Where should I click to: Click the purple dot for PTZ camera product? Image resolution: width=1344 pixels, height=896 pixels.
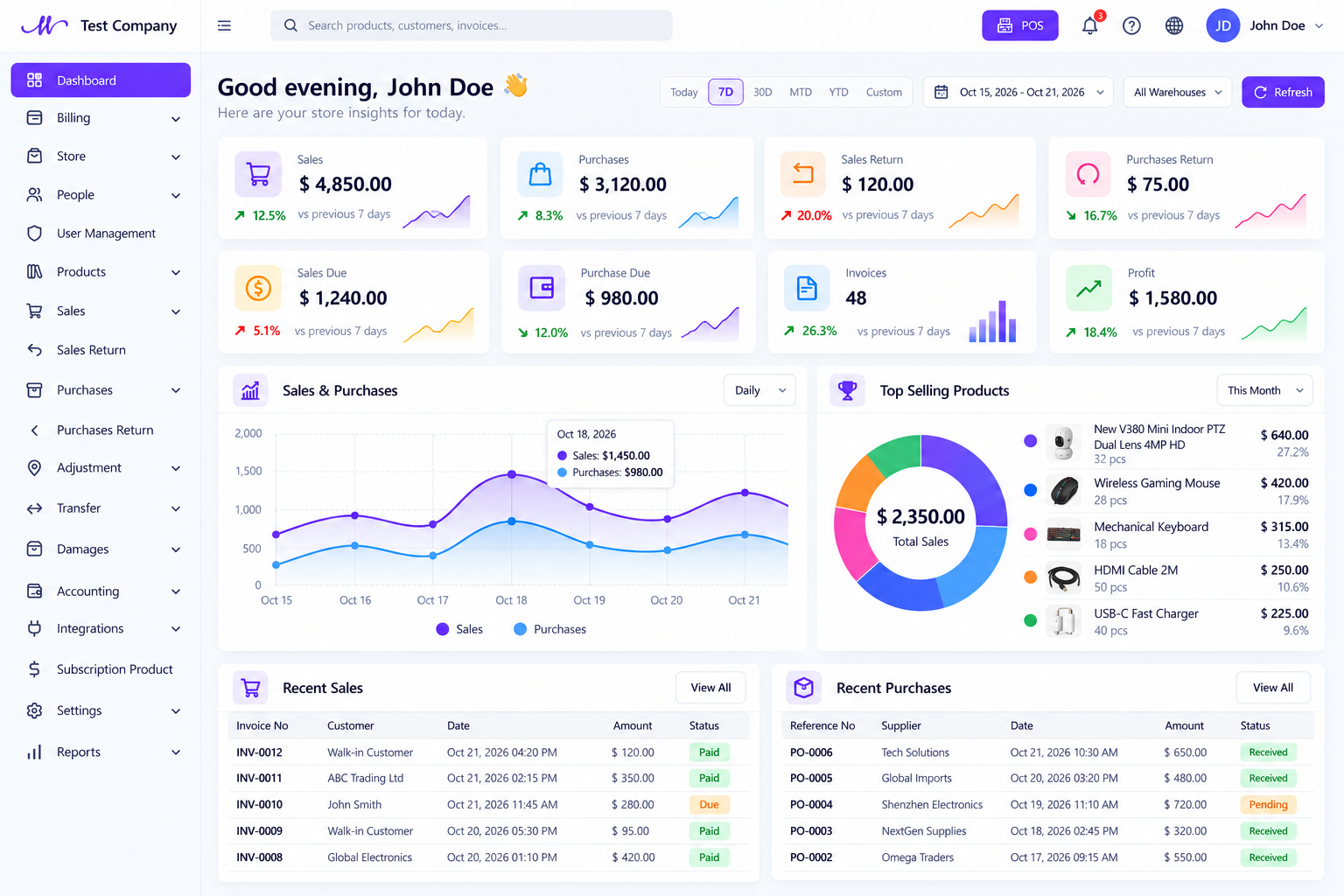[x=1031, y=441]
